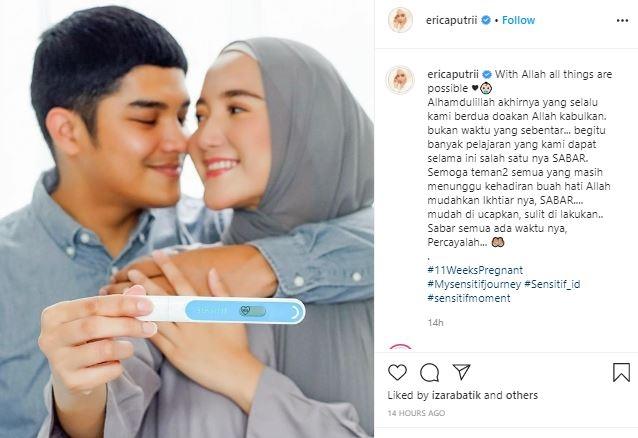638x438 pixels.
Task: Like the post with the heart icon
Action: (397, 372)
